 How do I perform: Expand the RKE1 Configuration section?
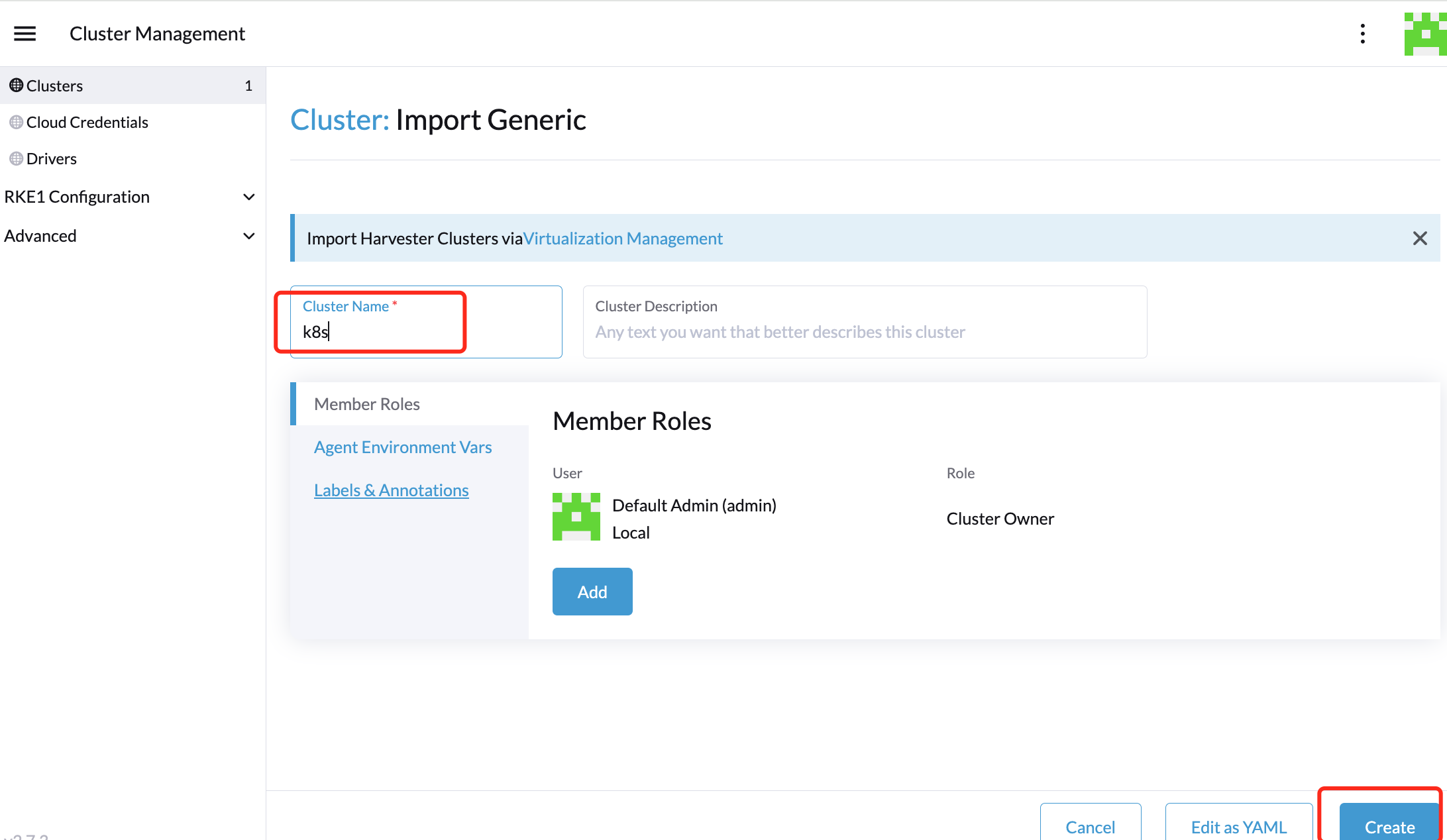248,197
